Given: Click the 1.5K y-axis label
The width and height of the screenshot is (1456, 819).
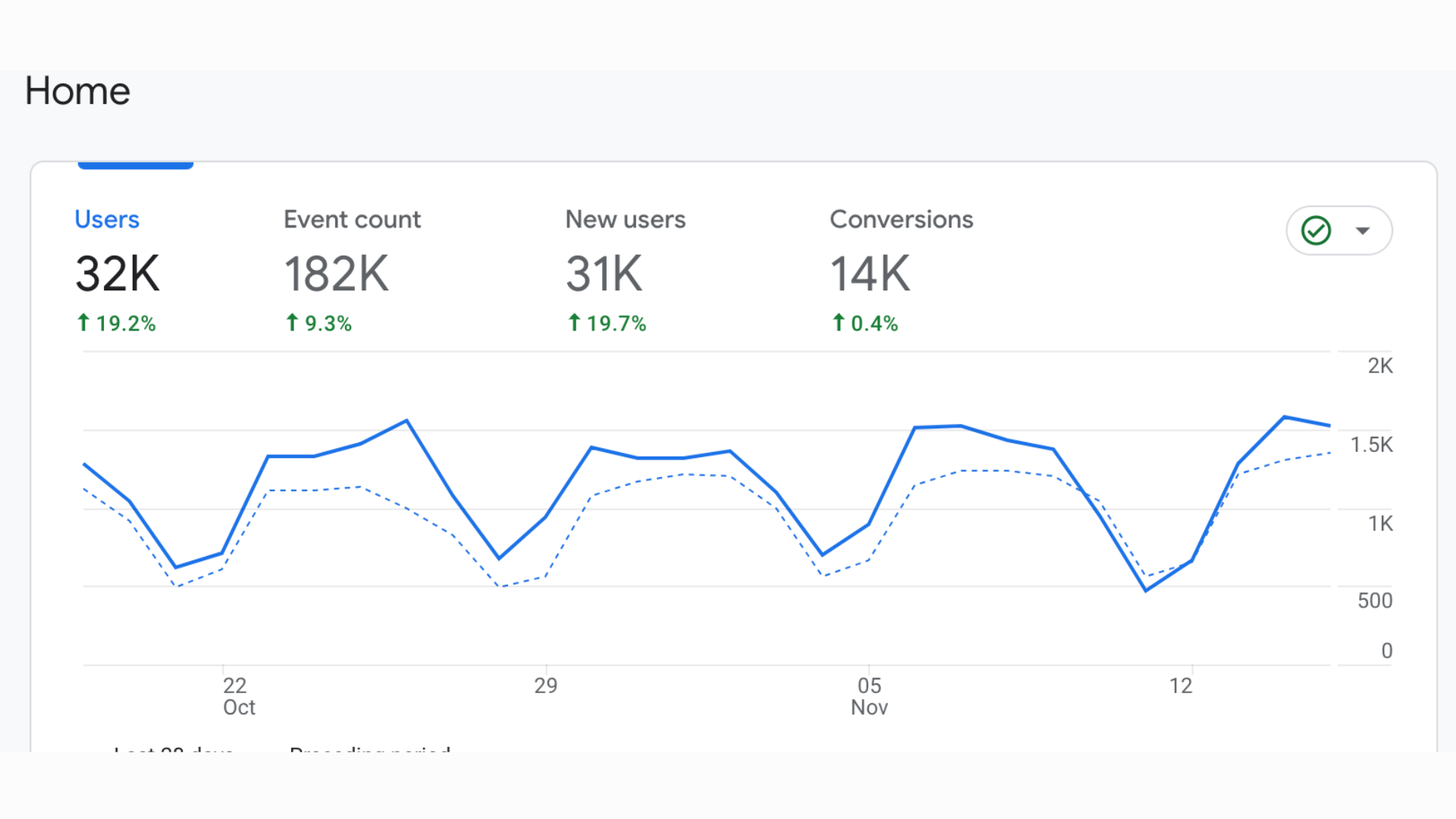Looking at the screenshot, I should pyautogui.click(x=1371, y=444).
